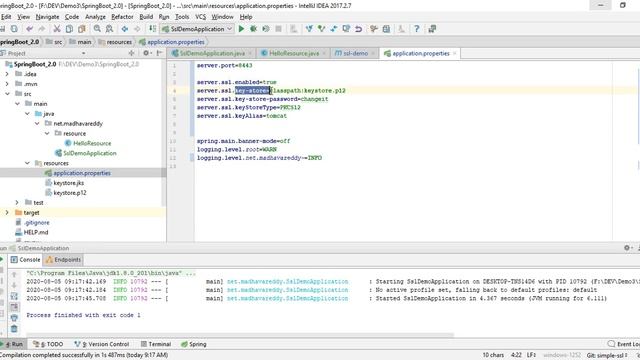Collapse the main folder
Image resolution: width=640 pixels, height=360 pixels.
pos(18,104)
